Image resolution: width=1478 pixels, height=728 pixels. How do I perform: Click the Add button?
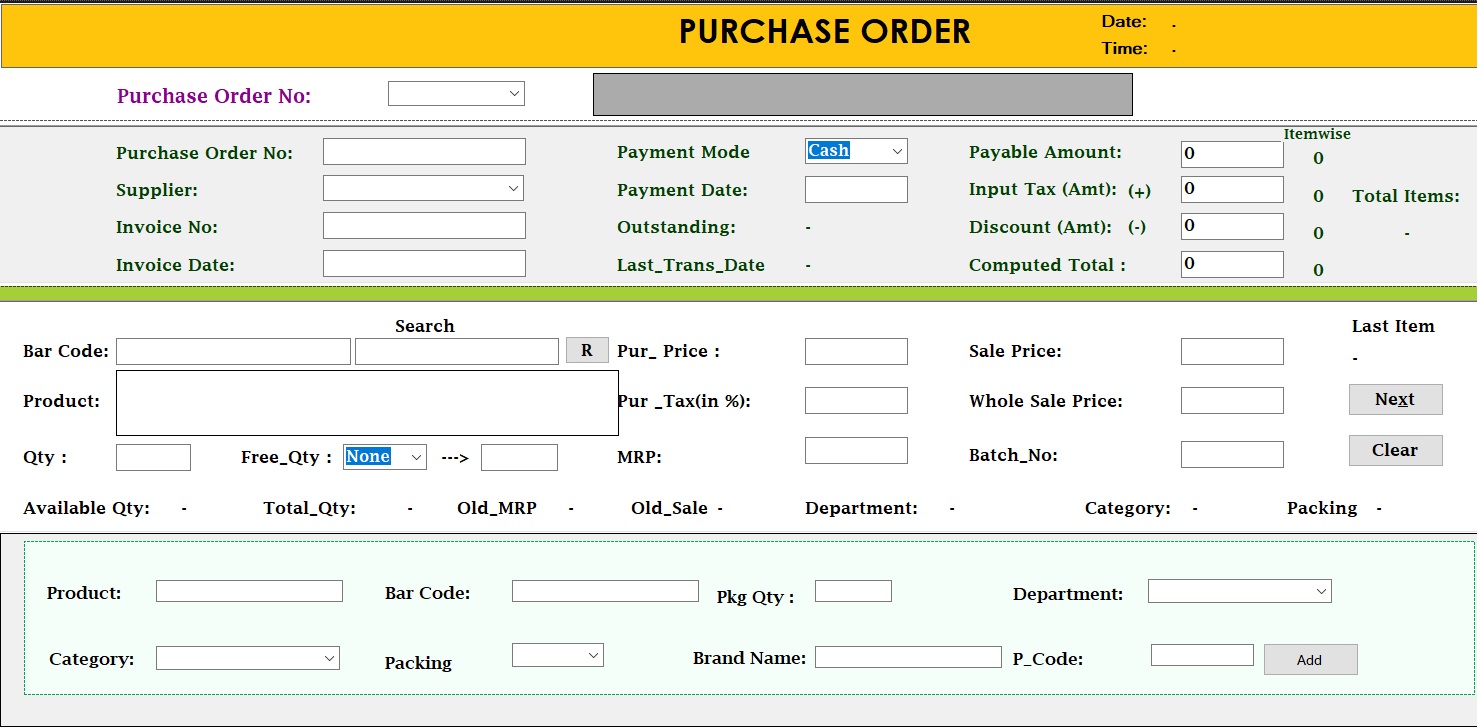pos(1310,660)
